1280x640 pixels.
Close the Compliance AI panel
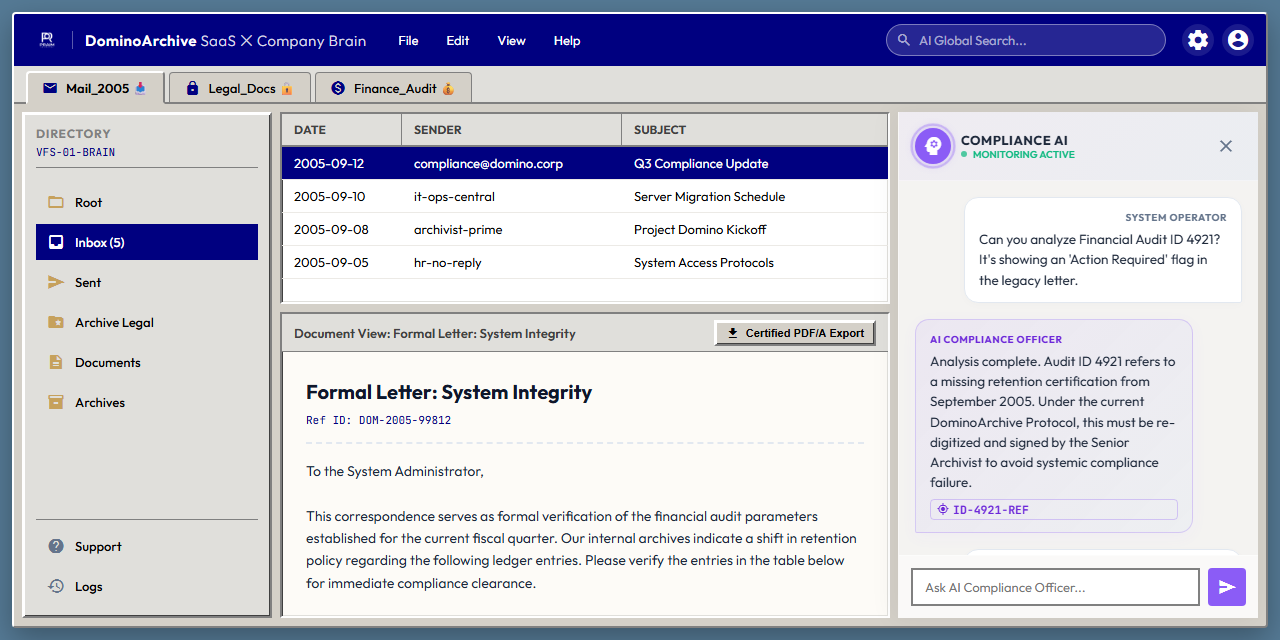(1226, 146)
